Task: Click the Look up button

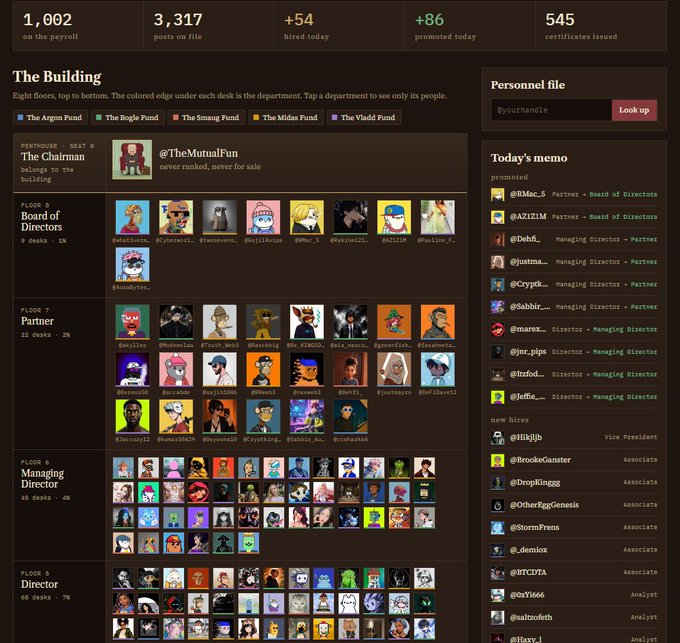Action: [x=634, y=110]
